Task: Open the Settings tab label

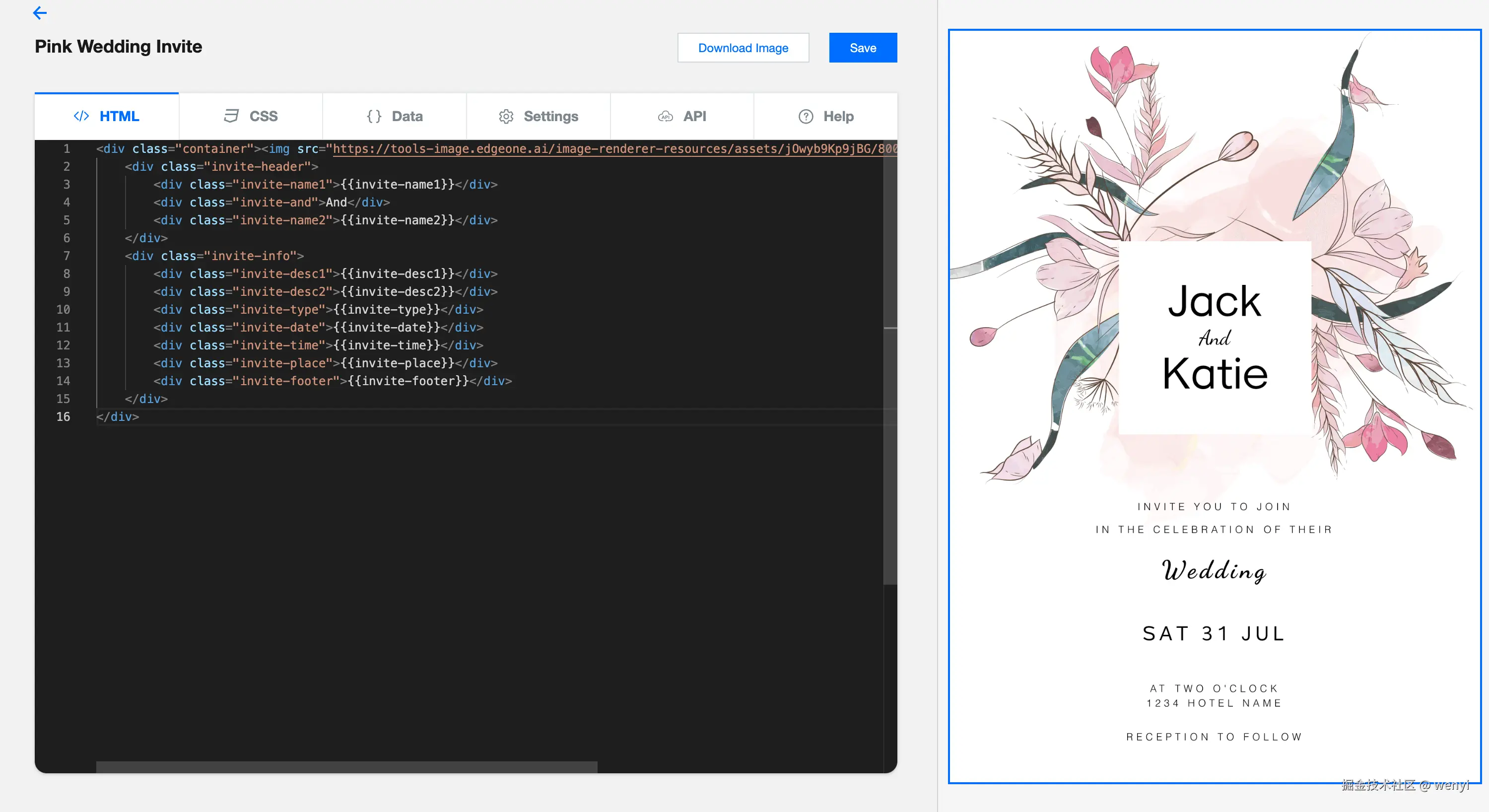Action: tap(550, 116)
